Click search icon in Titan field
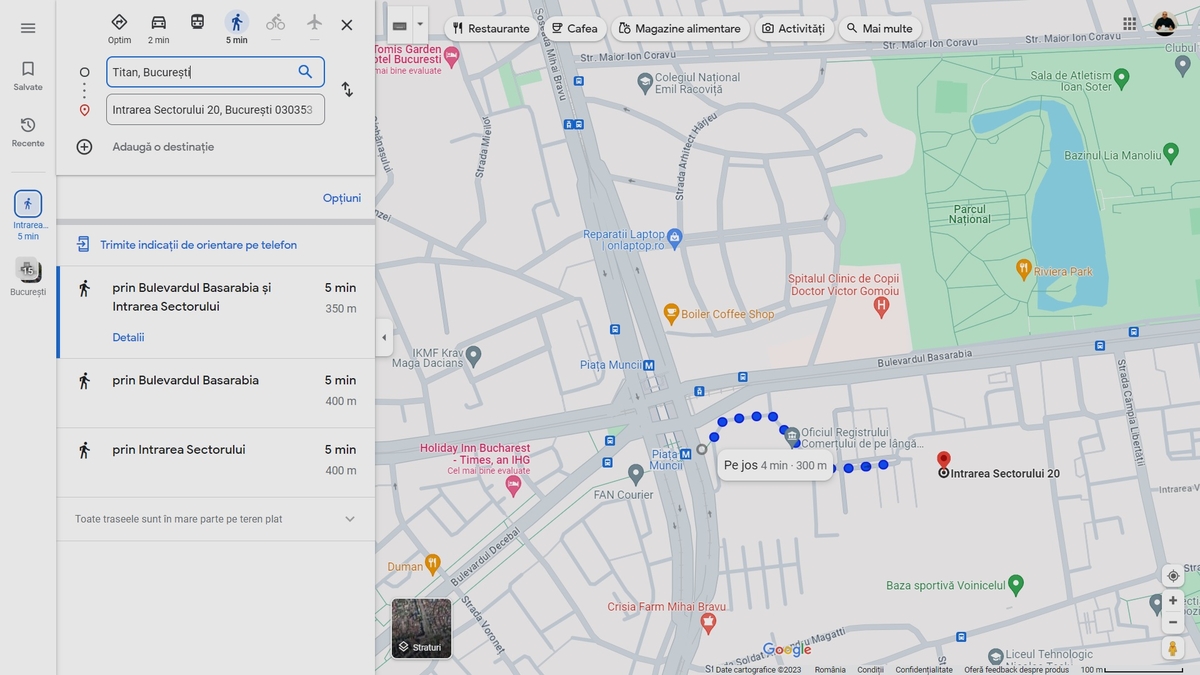1200x675 pixels. 306,72
